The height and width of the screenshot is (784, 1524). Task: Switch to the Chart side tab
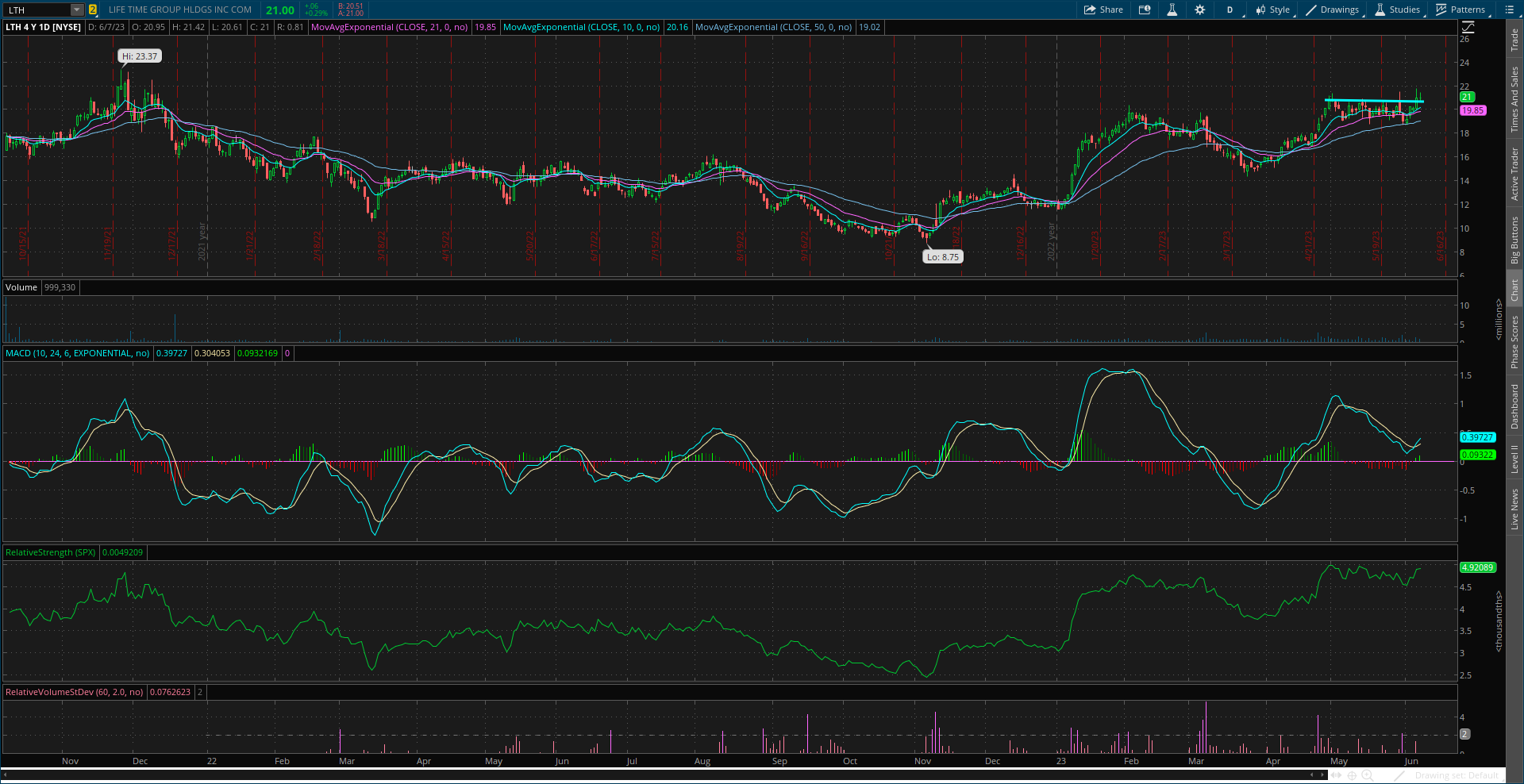pyautogui.click(x=1514, y=290)
